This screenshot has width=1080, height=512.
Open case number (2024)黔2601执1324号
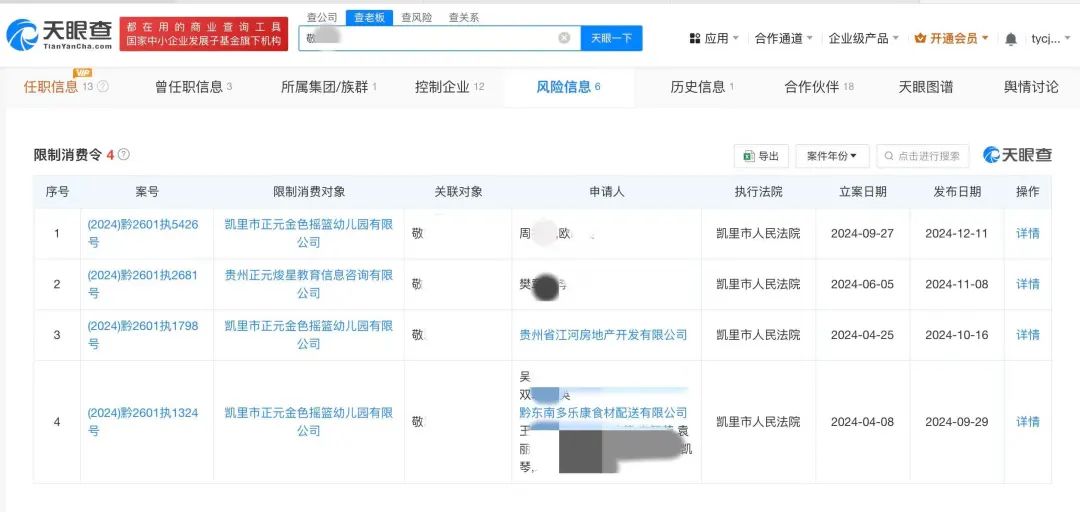pyautogui.click(x=143, y=422)
